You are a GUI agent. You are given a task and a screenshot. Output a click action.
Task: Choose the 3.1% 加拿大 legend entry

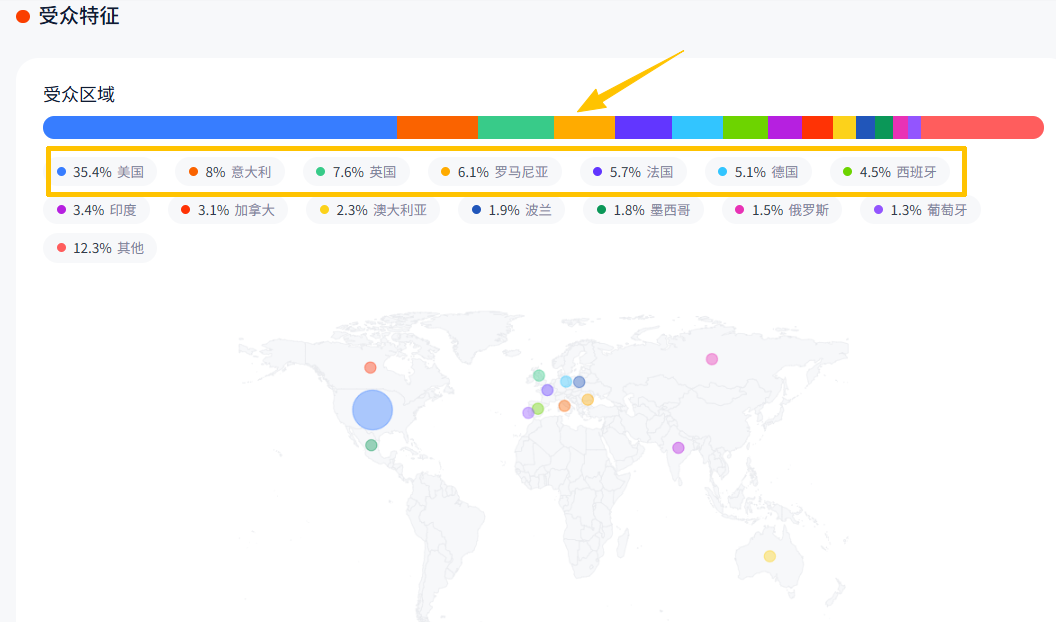(228, 210)
